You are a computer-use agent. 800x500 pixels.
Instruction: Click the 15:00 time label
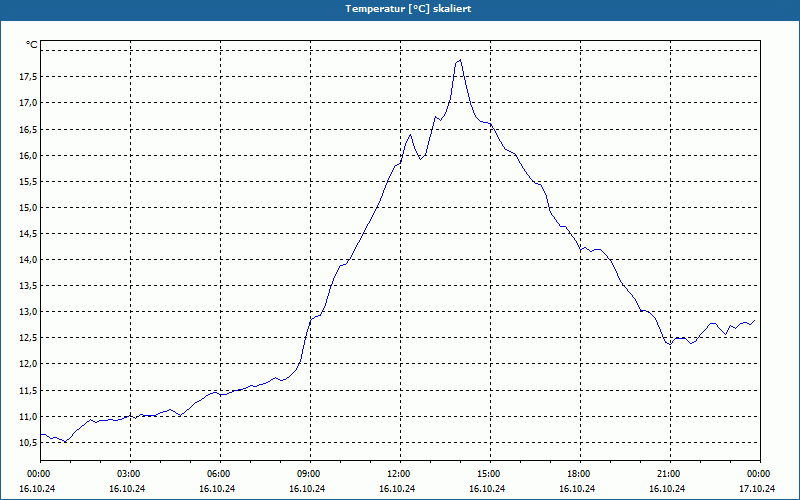[490, 474]
